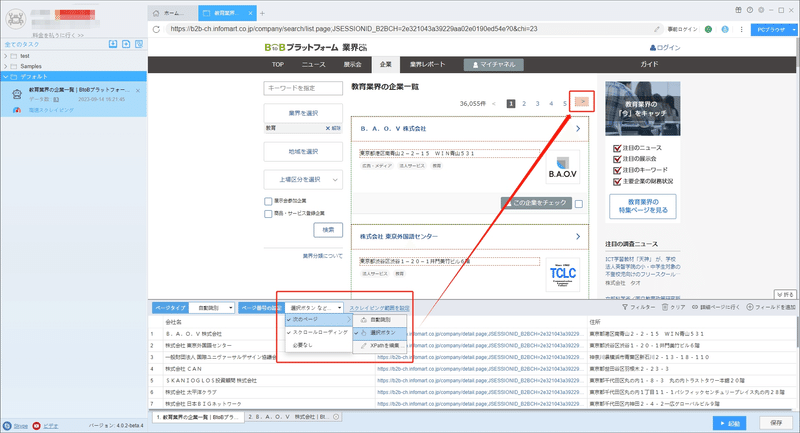Click the TCLC company logo
Image resolution: width=800 pixels, height=433 pixels.
(x=563, y=274)
